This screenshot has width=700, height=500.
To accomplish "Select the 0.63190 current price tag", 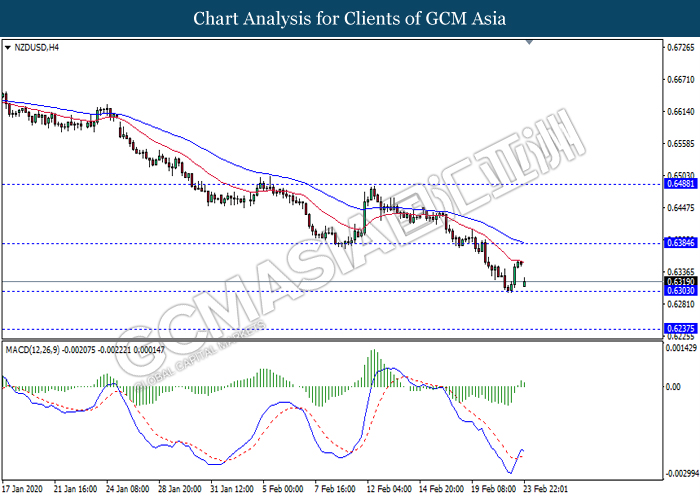I will pyautogui.click(x=679, y=281).
